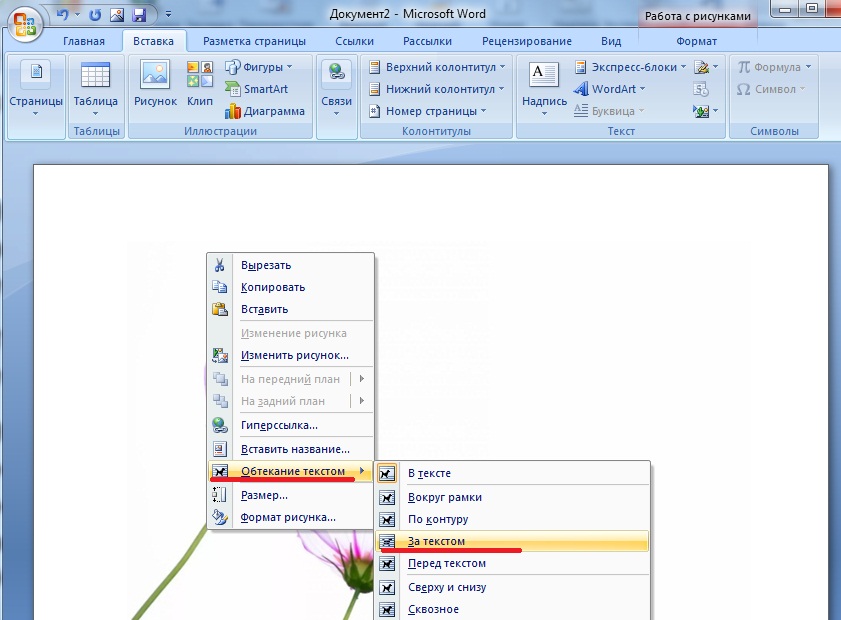
Task: Choose По контуру wrapping
Action: coord(512,519)
